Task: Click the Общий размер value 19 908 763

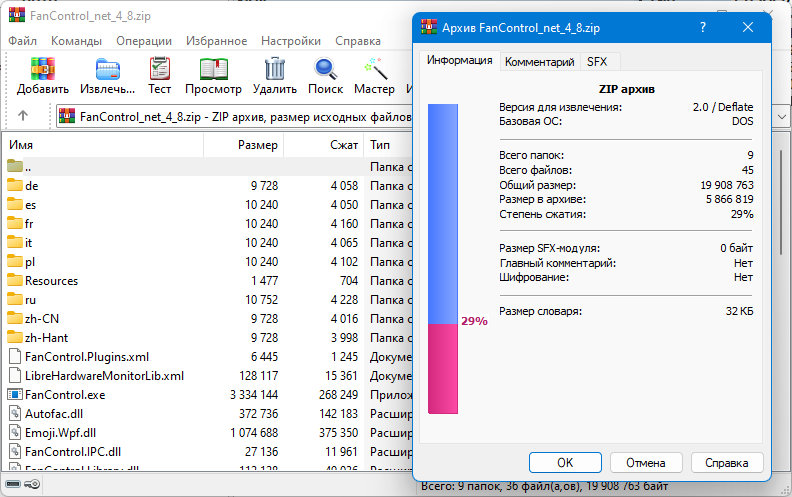Action: click(727, 185)
